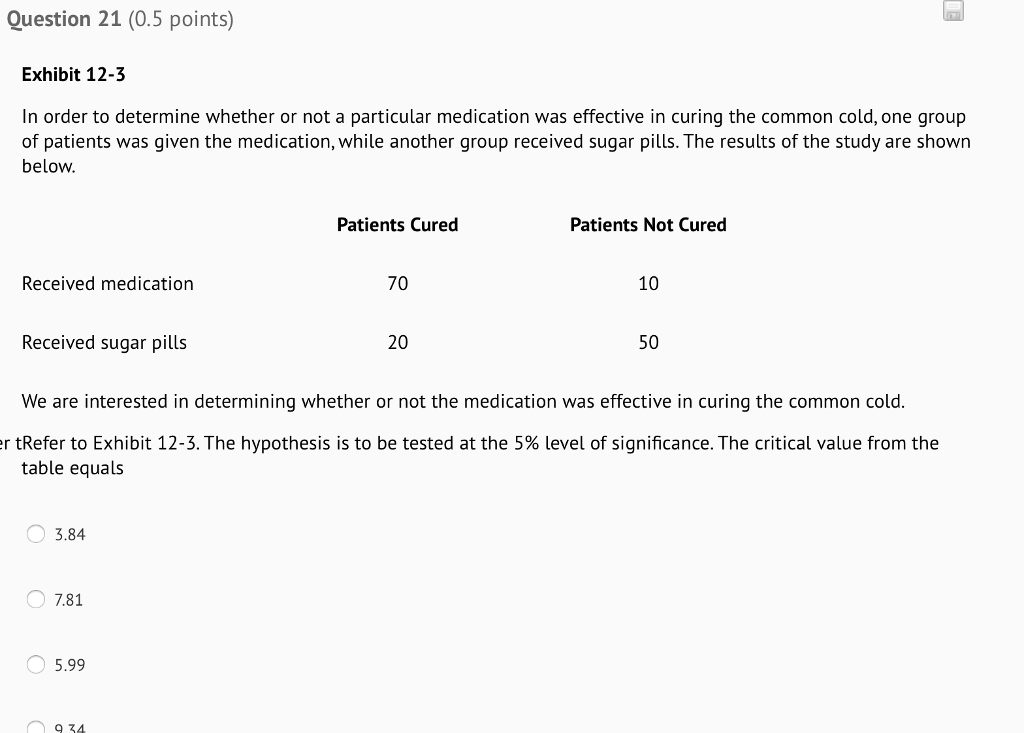Click the Question 21 heading
The image size is (1024, 733).
[64, 19]
